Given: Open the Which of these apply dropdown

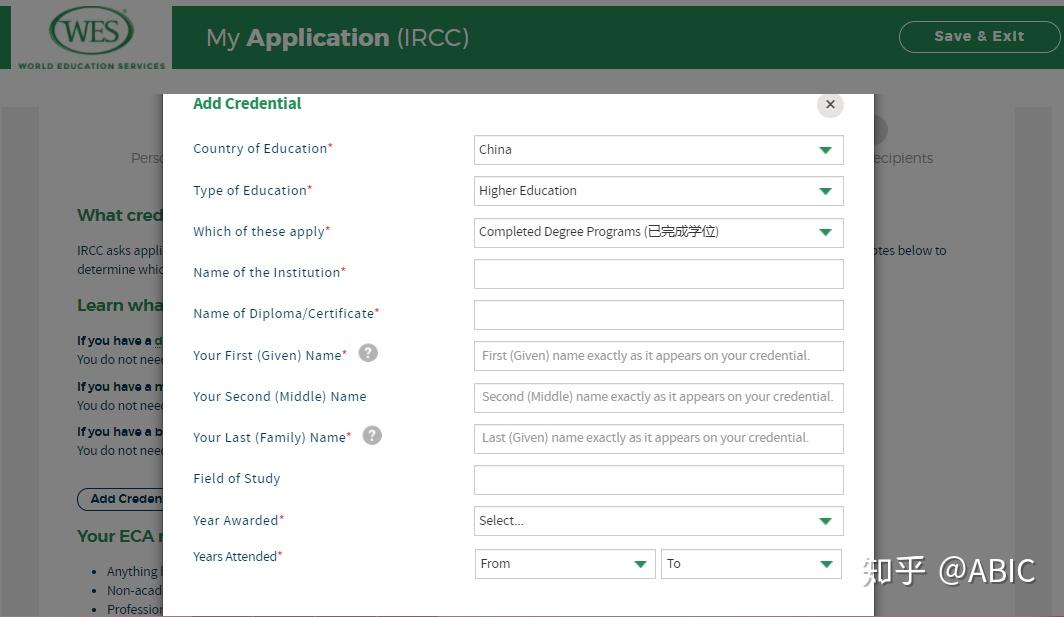Looking at the screenshot, I should (x=658, y=232).
